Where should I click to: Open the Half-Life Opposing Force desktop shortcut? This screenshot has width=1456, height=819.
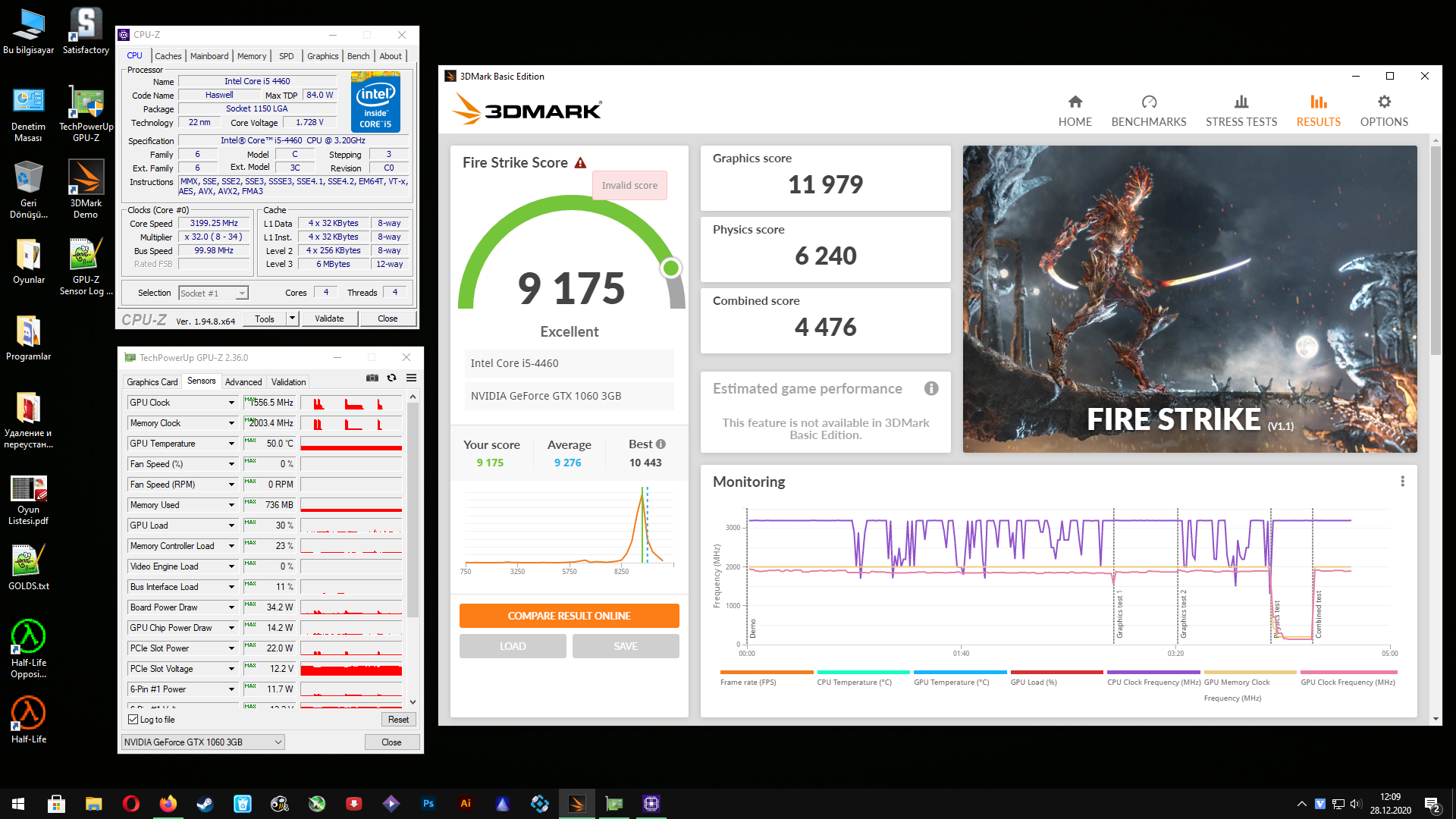click(29, 649)
